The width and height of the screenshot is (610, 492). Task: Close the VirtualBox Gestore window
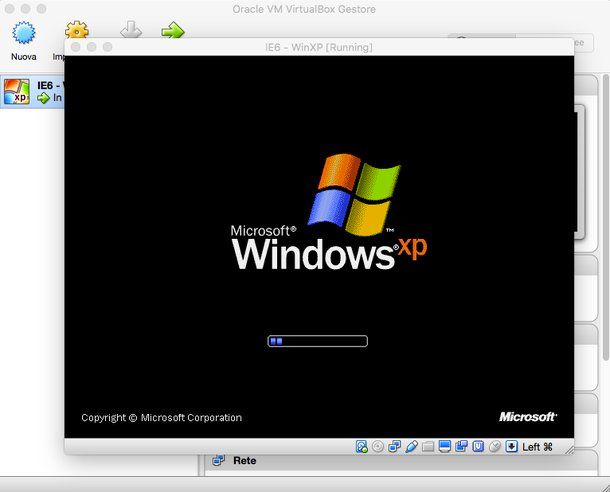[9, 9]
